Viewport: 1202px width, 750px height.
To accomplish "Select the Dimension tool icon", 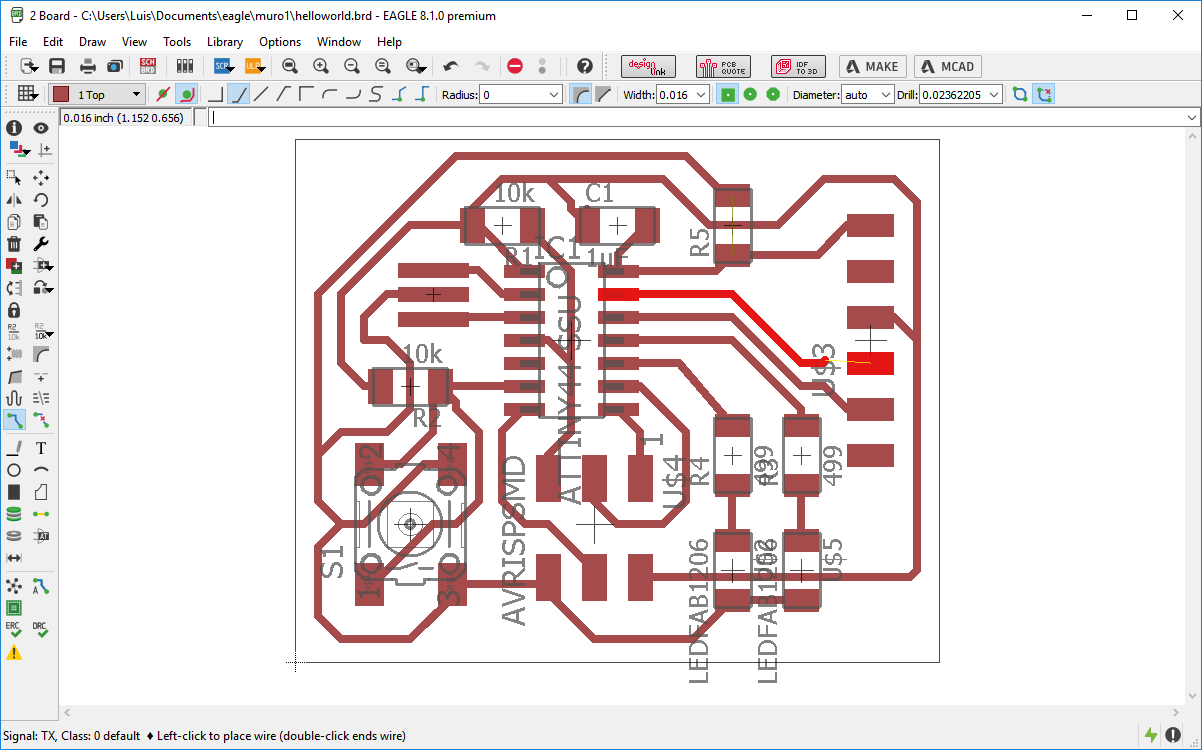I will (x=14, y=558).
